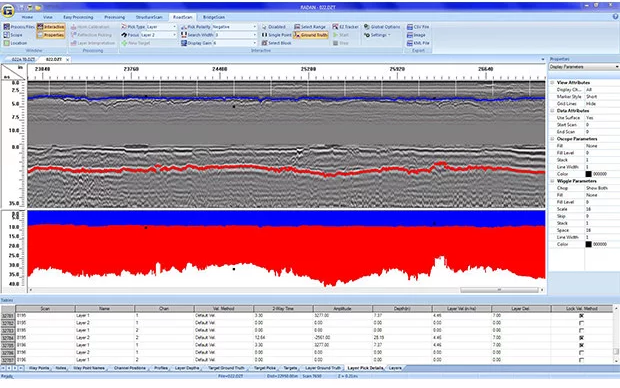
Task: Open the Layers table tab
Action: pyautogui.click(x=395, y=368)
